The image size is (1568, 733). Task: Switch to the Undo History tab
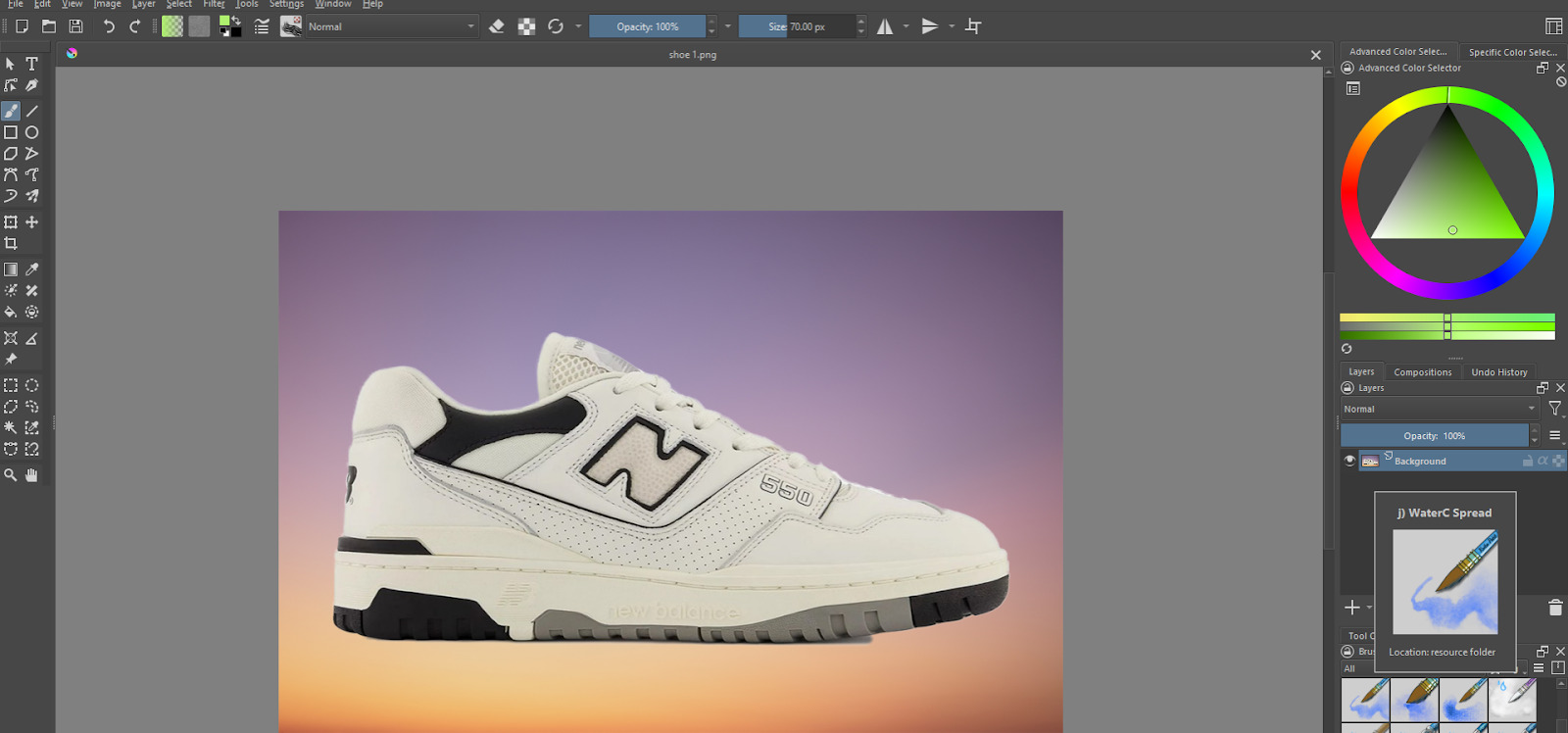tap(1499, 372)
